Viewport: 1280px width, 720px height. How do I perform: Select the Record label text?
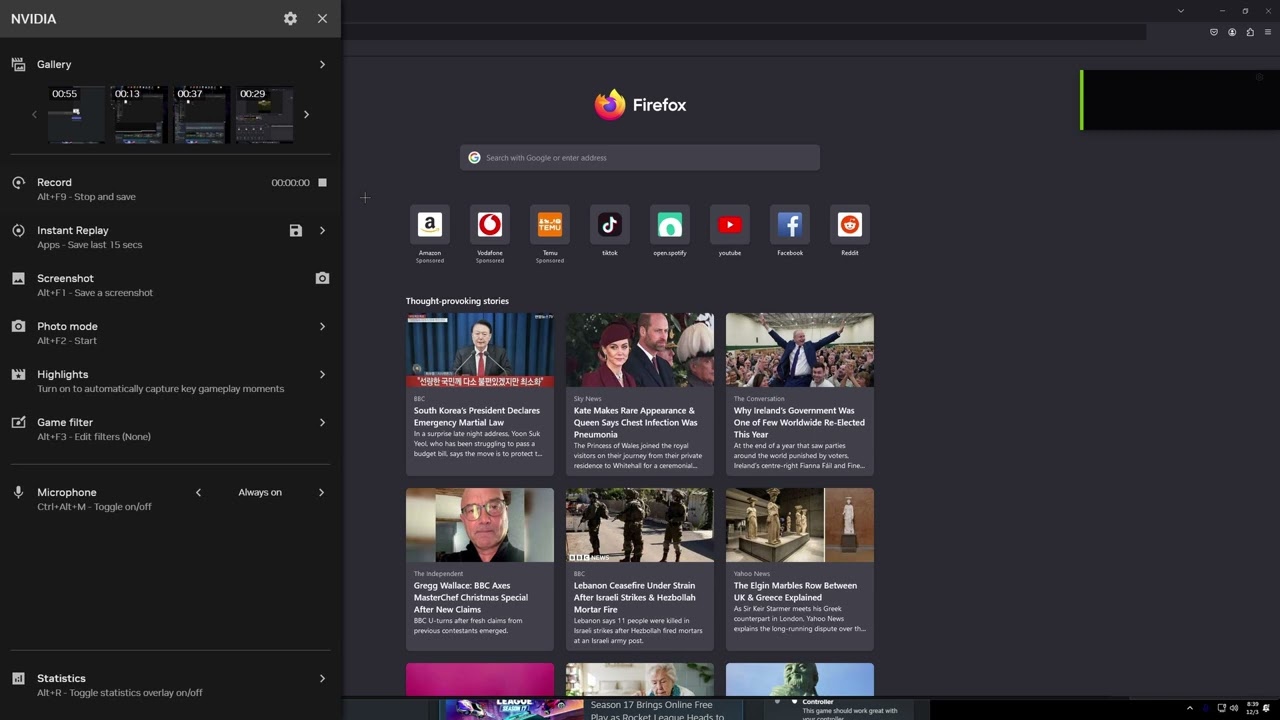coord(54,182)
